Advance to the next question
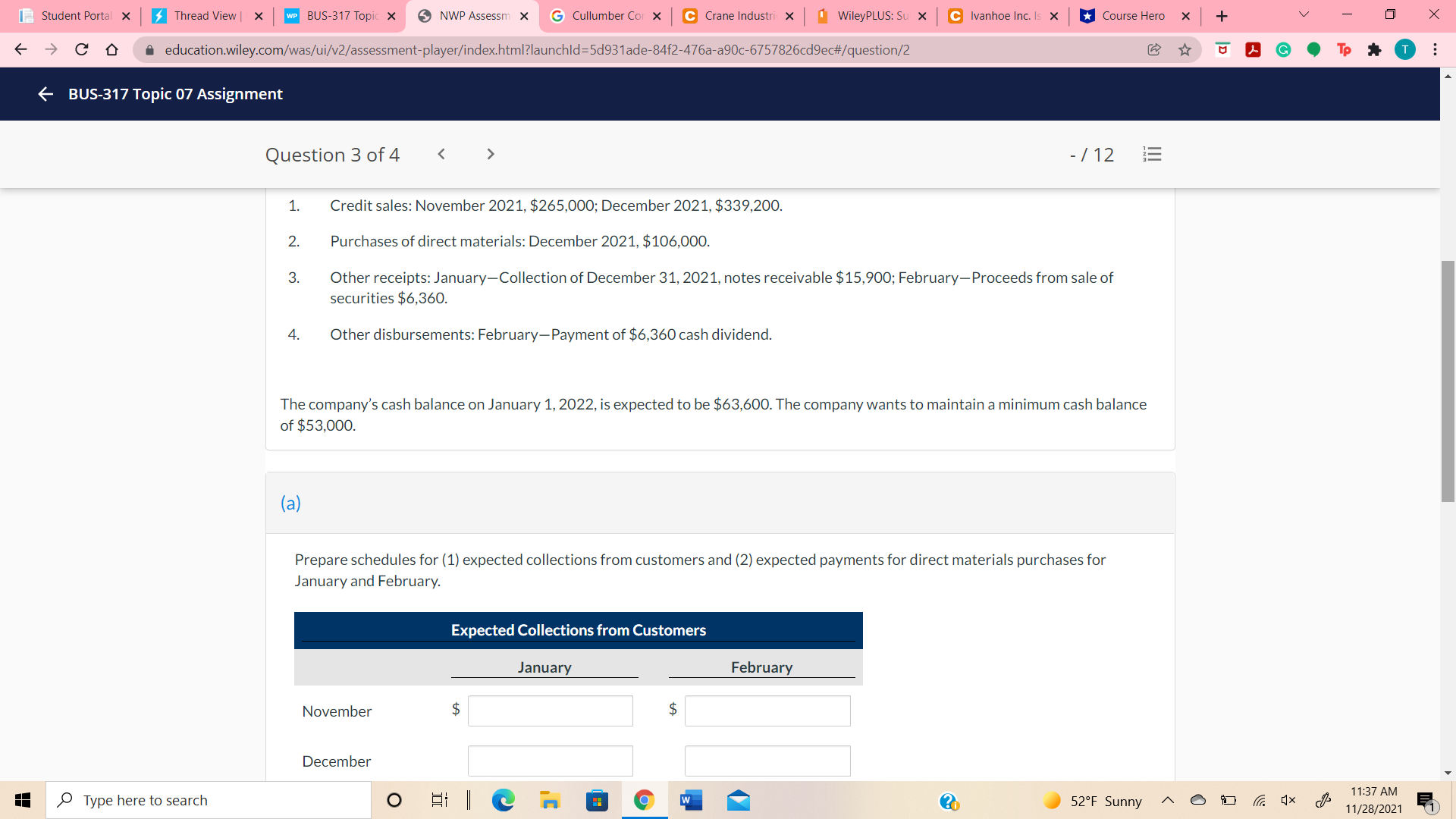The width and height of the screenshot is (1456, 819). pos(491,155)
